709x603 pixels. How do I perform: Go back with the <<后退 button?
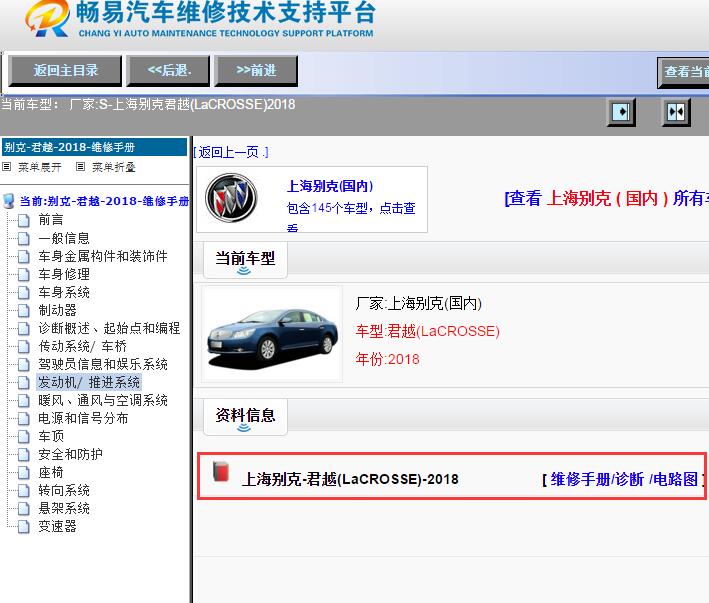click(168, 71)
